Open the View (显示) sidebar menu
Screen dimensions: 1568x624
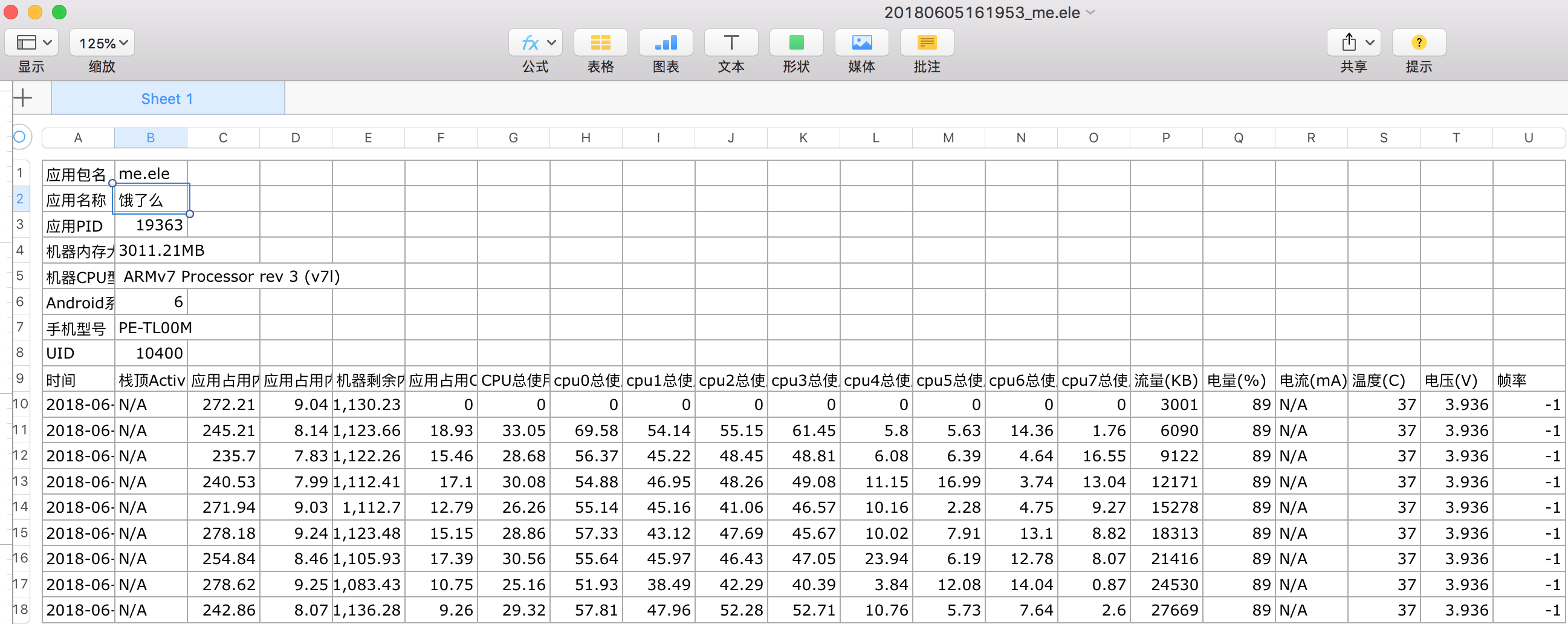(31, 42)
